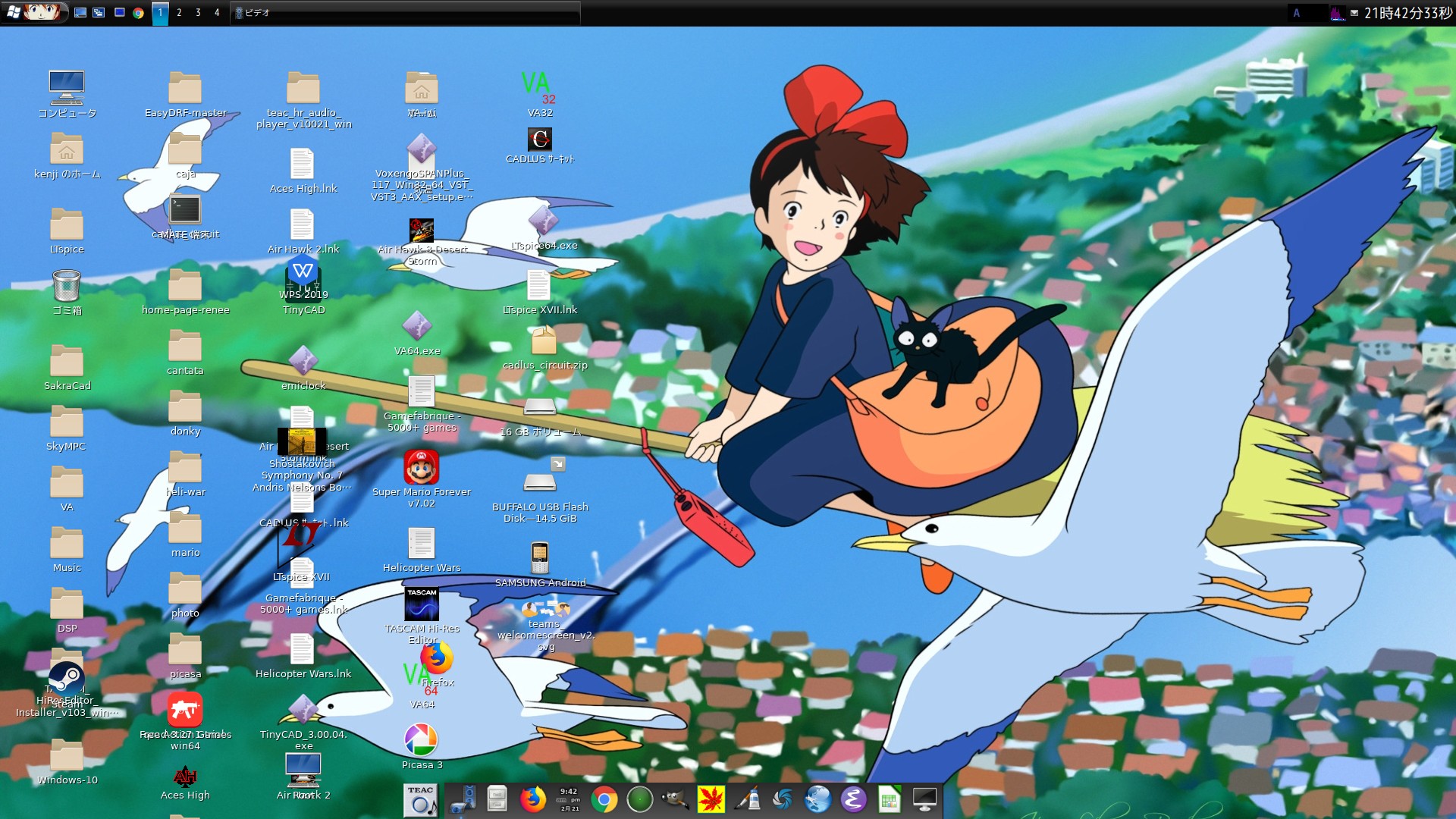This screenshot has height=819, width=1456.
Task: Launch GIMP from the dock
Action: tap(674, 799)
